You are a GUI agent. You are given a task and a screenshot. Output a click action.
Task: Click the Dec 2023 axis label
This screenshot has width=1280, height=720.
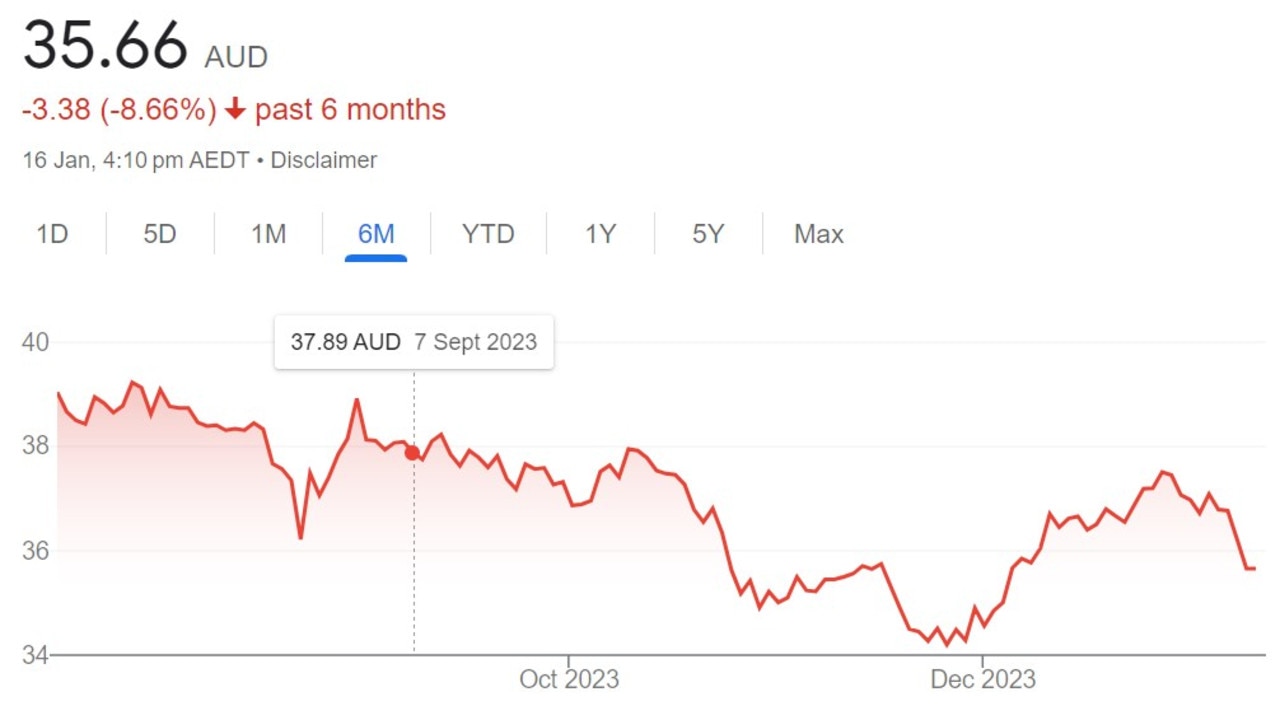(983, 680)
